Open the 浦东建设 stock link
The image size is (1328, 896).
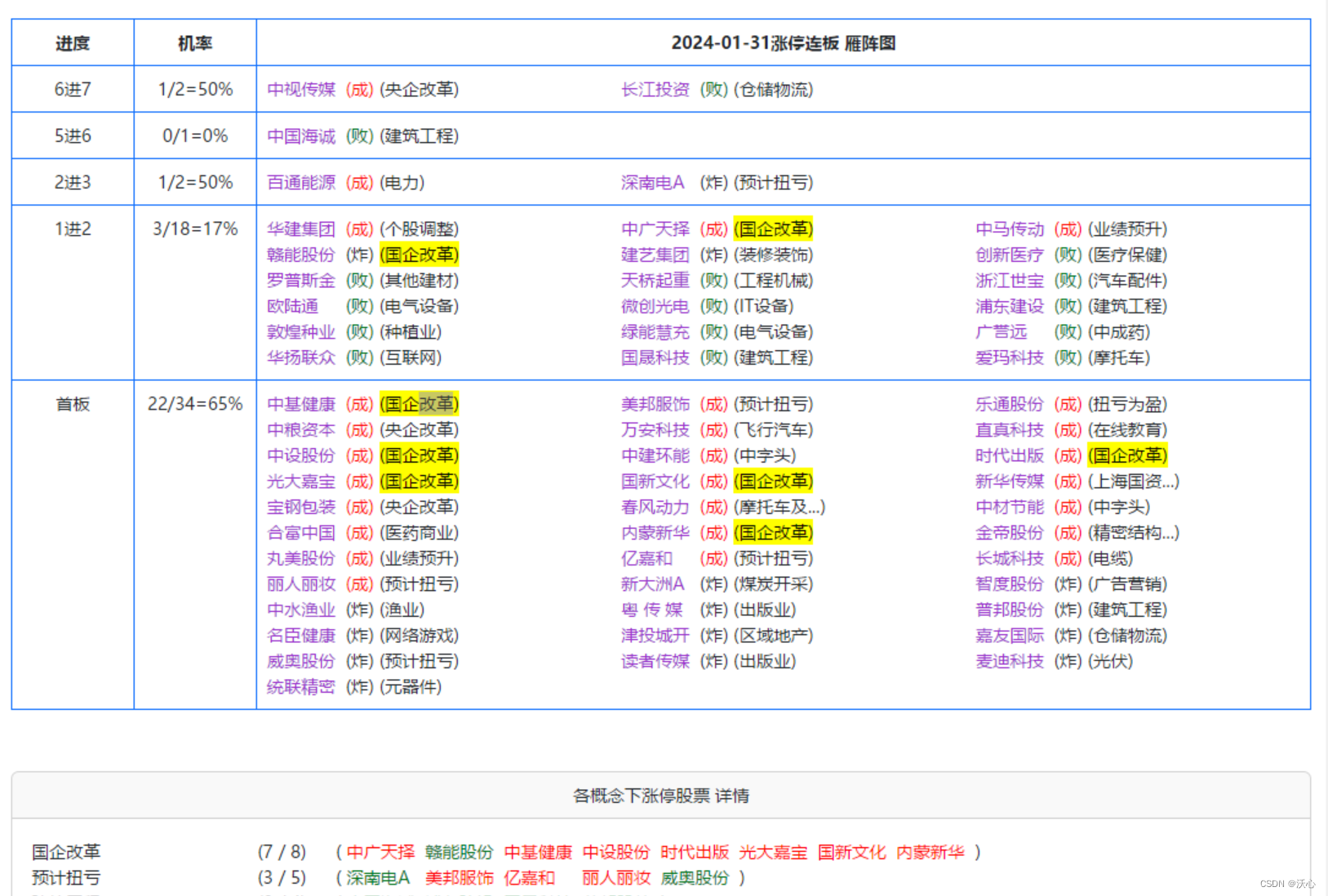(1010, 306)
